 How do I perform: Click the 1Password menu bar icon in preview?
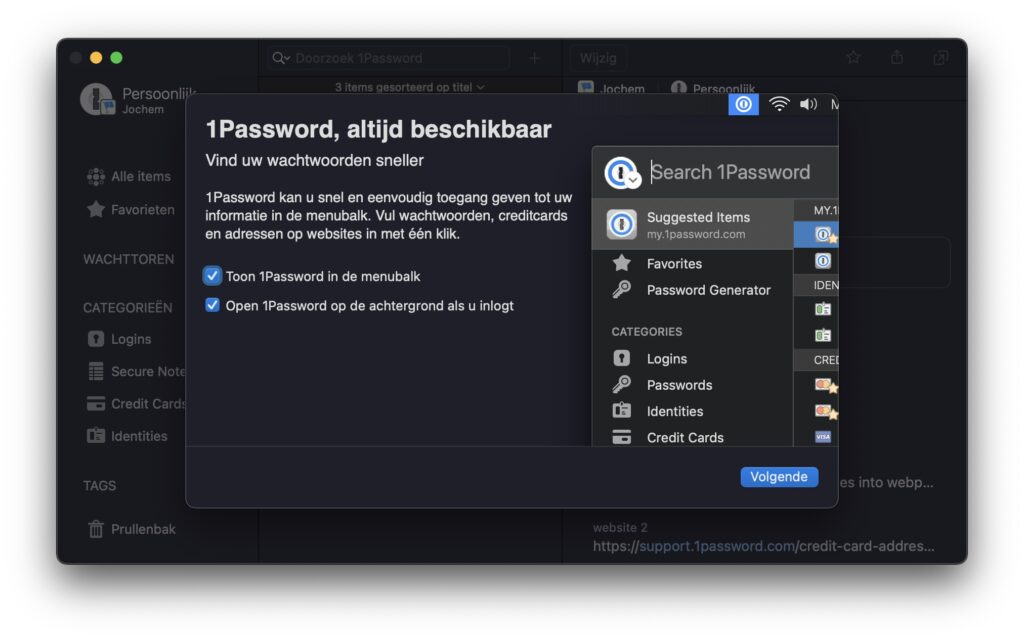point(743,105)
